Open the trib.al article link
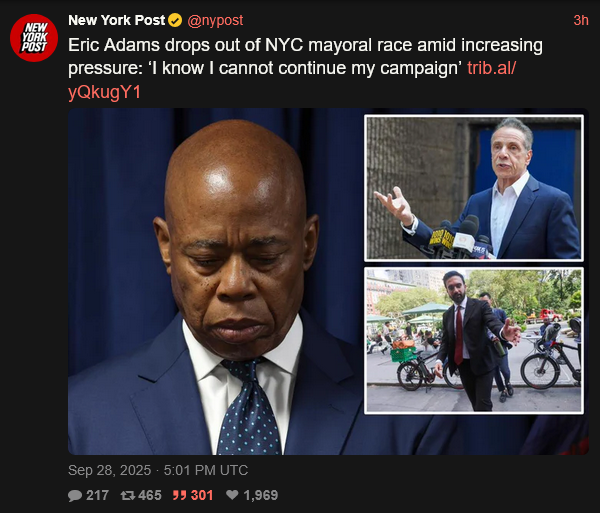The height and width of the screenshot is (513, 600). [x=492, y=68]
